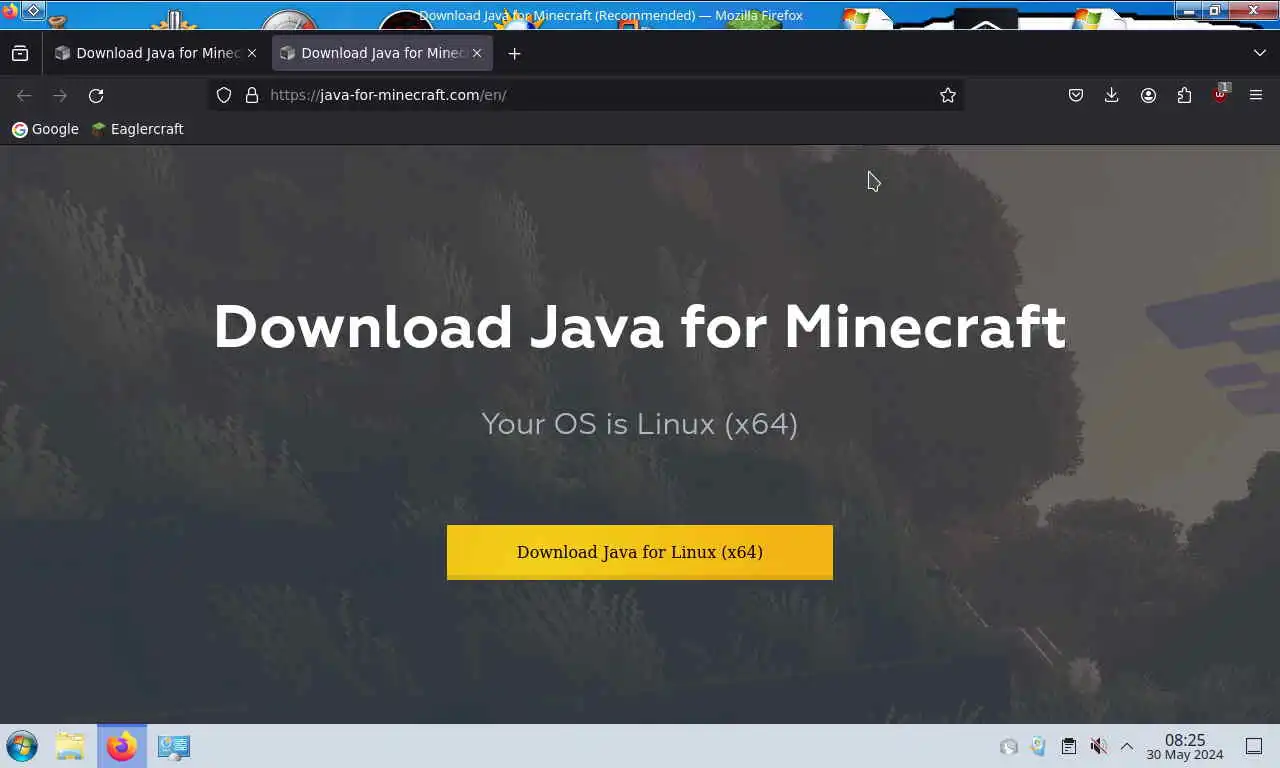1280x768 pixels.
Task: Open the uBlock Origin extension icon
Action: (1220, 95)
